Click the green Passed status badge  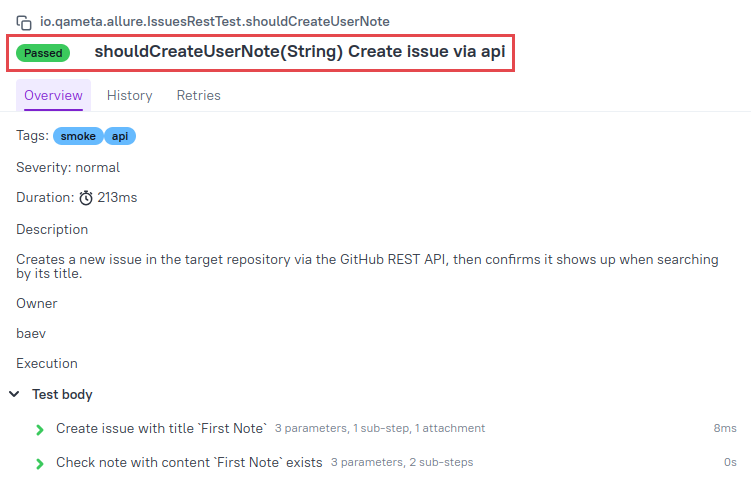point(43,53)
